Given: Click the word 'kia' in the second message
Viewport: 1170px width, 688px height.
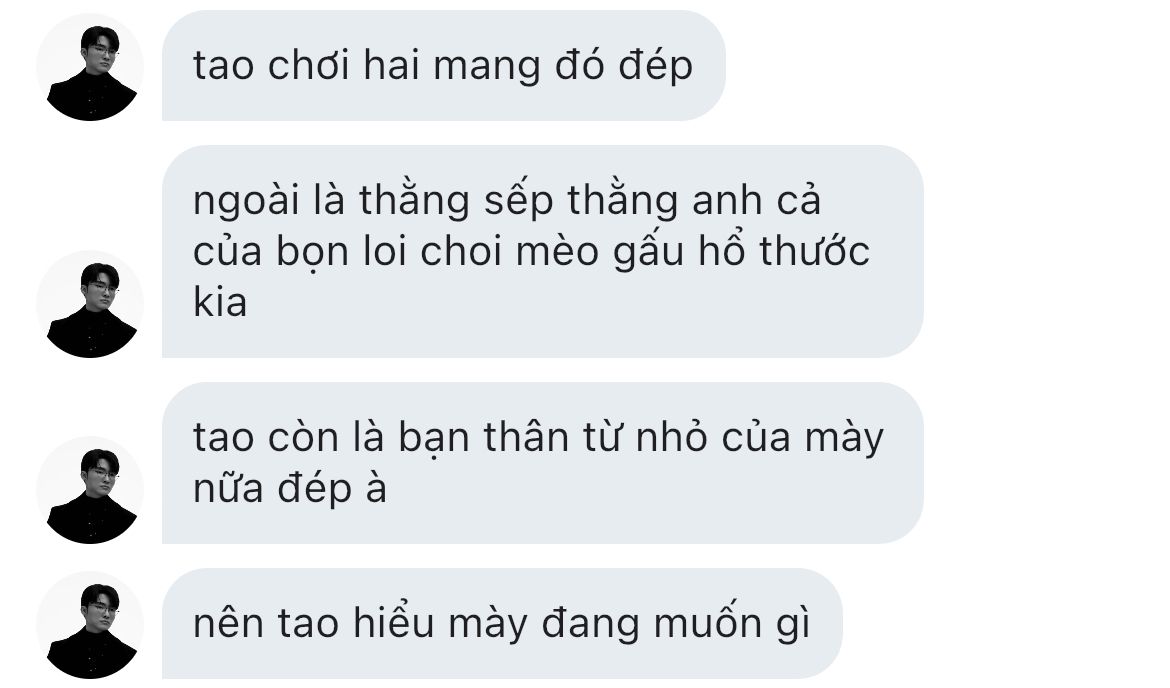Looking at the screenshot, I should click(219, 303).
